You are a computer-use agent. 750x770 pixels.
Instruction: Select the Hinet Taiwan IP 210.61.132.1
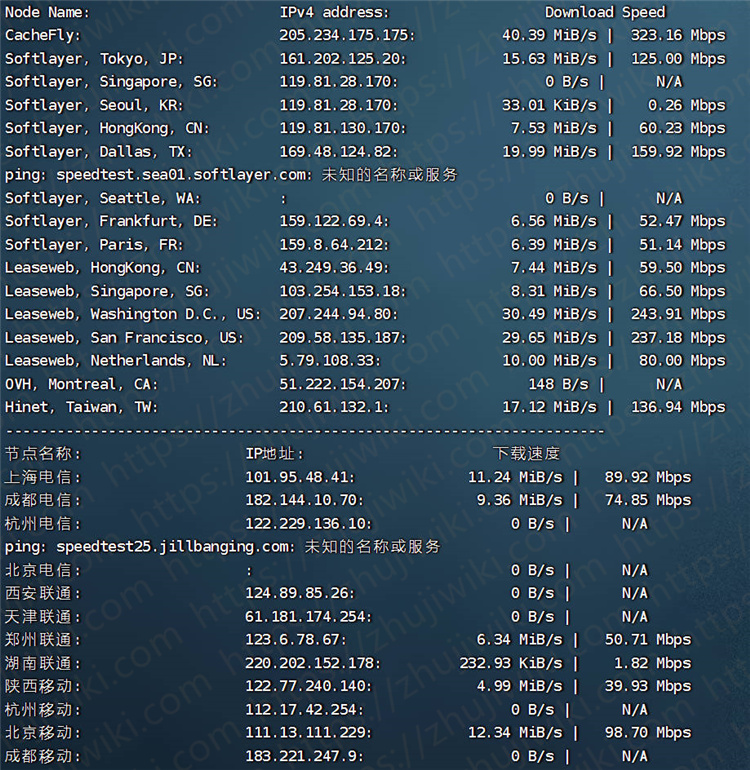coord(333,407)
